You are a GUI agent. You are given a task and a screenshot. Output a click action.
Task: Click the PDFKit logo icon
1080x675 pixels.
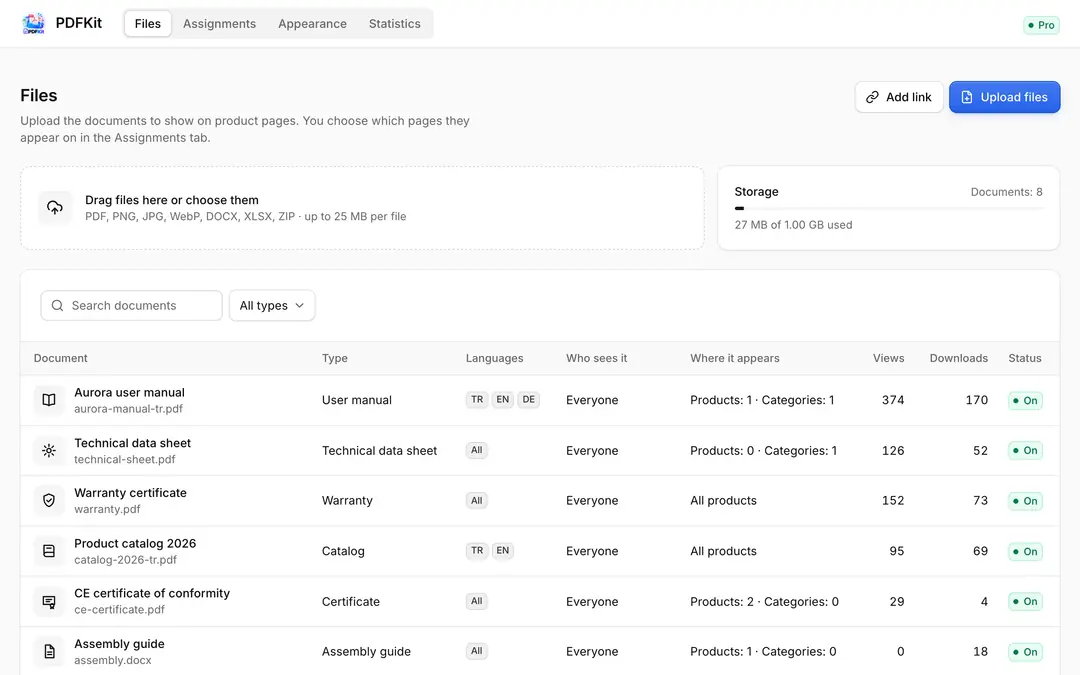[x=33, y=23]
